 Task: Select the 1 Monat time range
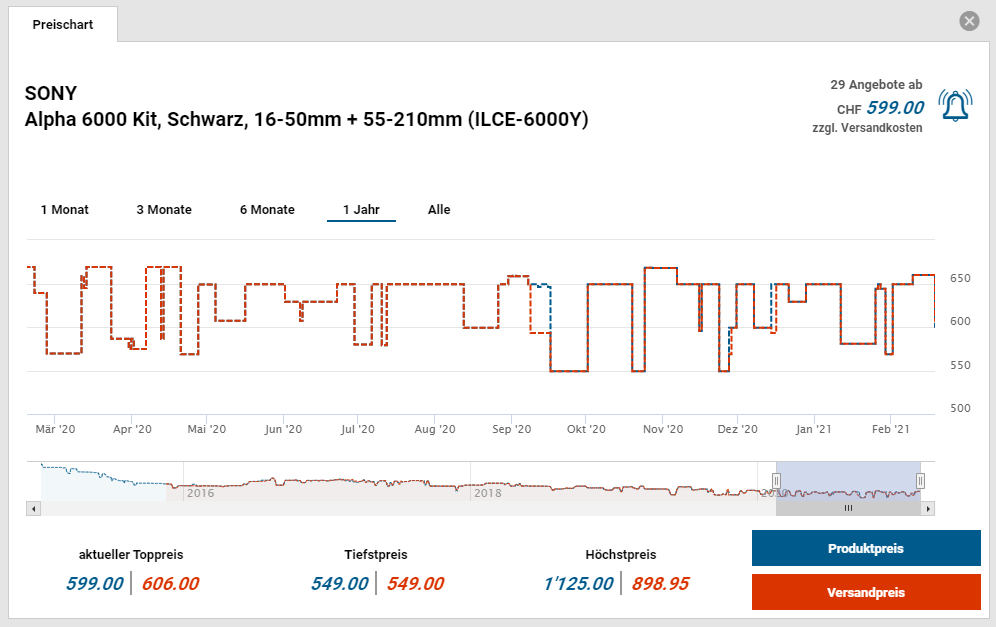(65, 210)
